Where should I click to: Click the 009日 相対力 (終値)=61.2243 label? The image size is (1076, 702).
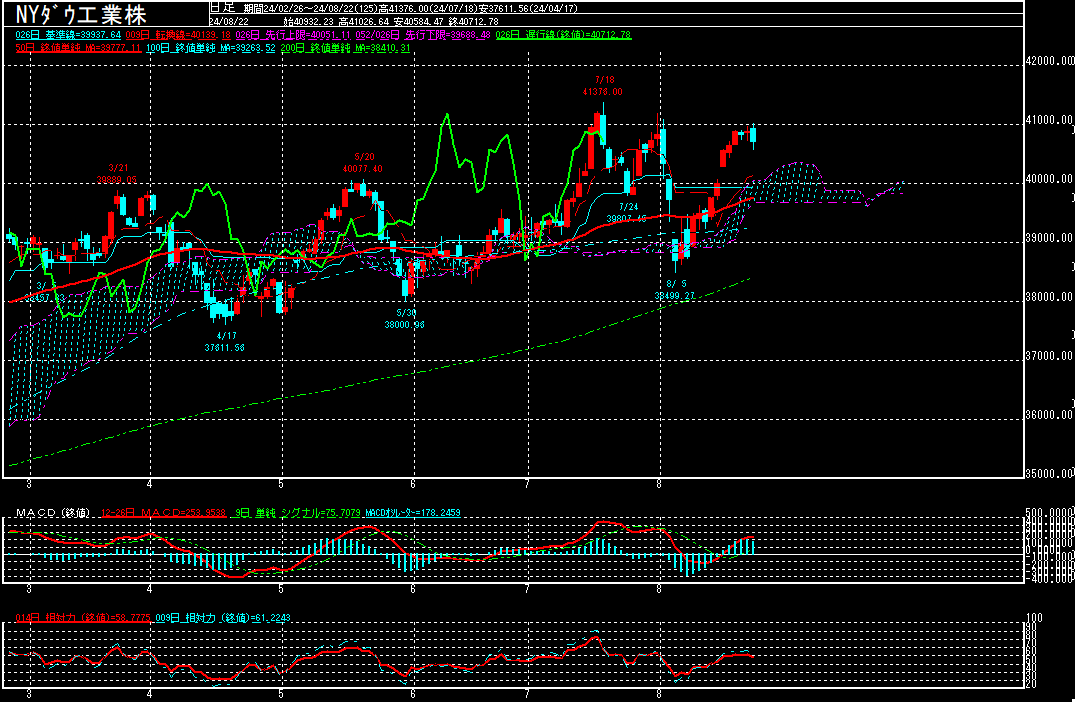pyautogui.click(x=223, y=618)
